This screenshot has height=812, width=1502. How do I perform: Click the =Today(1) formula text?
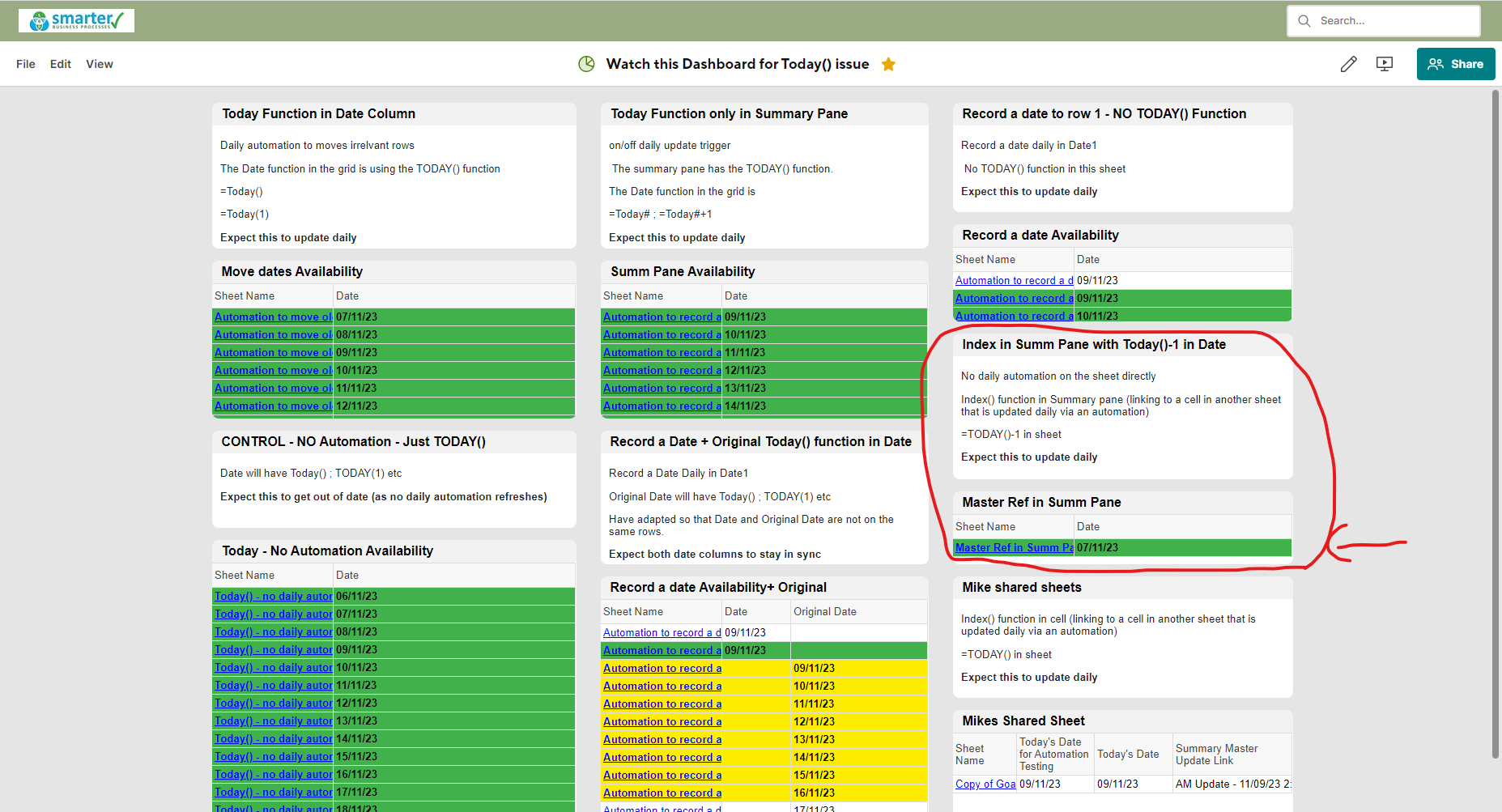pyautogui.click(x=245, y=215)
